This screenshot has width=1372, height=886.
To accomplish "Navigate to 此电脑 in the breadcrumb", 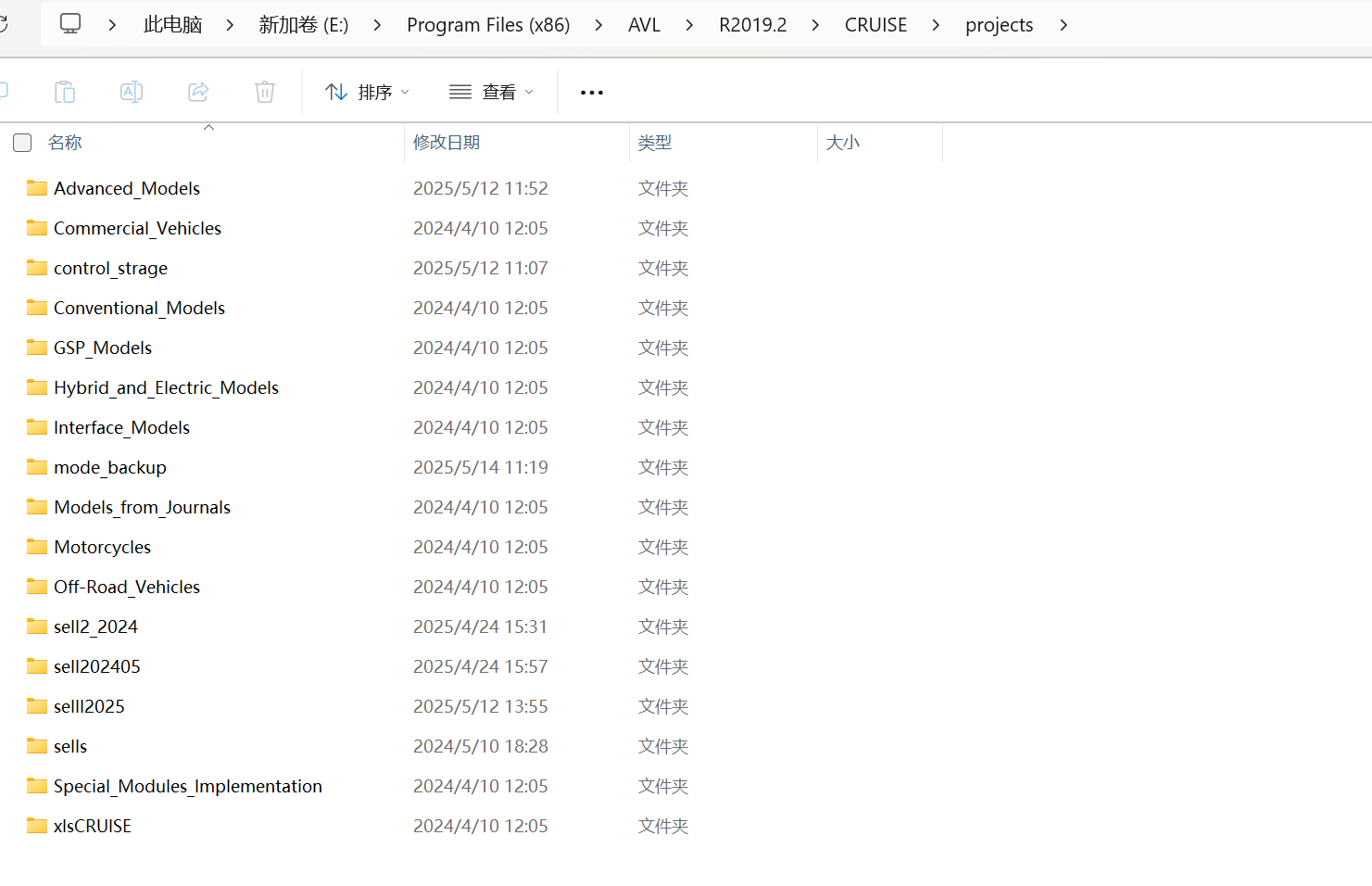I will [172, 25].
